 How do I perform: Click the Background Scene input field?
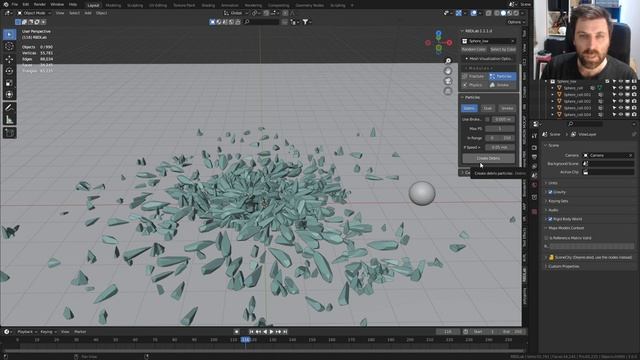point(608,164)
